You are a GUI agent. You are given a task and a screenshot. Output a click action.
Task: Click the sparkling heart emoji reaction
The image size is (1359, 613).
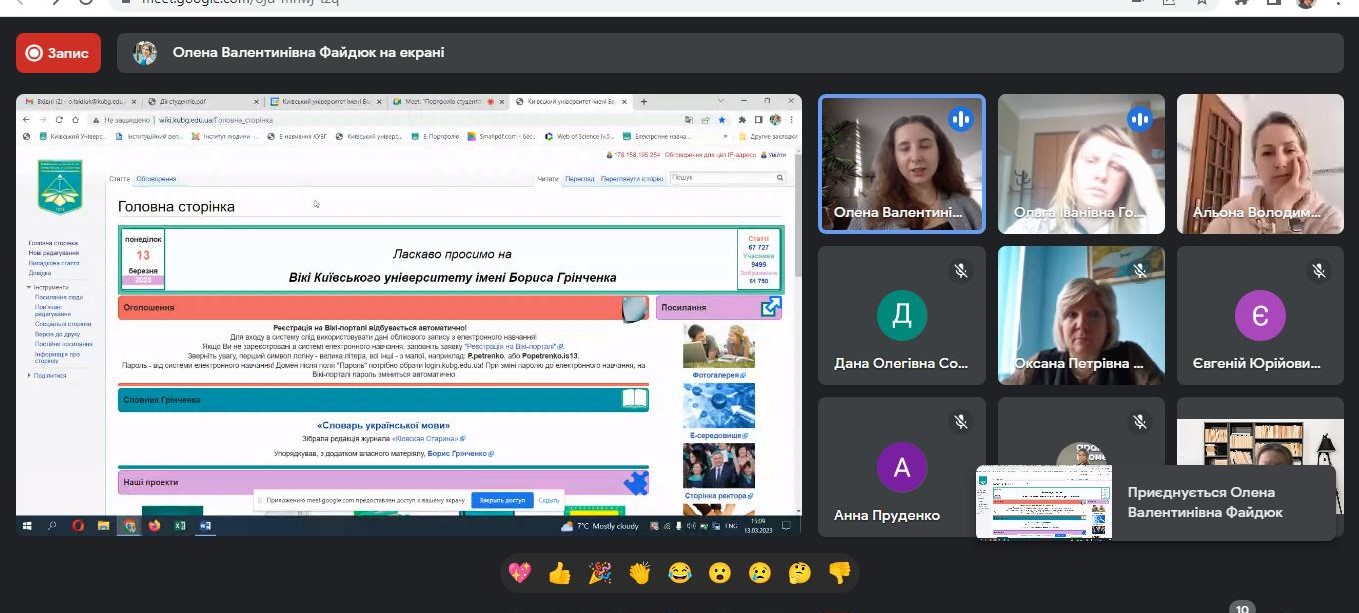(519, 573)
